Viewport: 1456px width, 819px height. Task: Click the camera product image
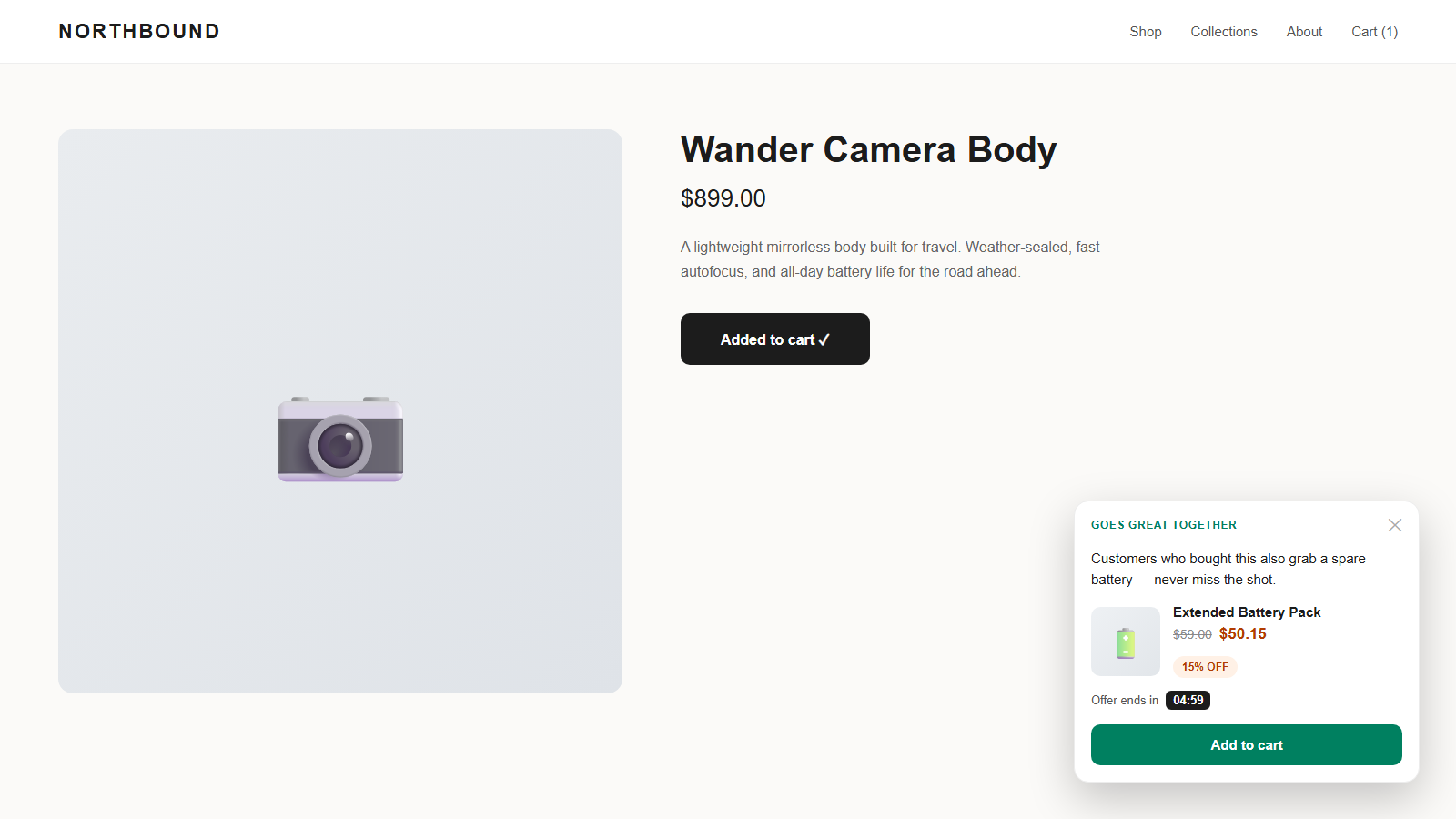pyautogui.click(x=340, y=411)
